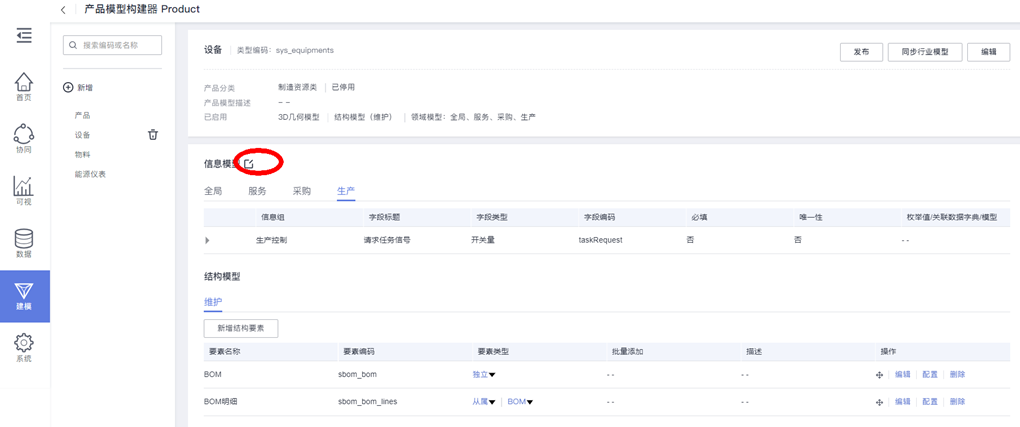Viewport: 1020px width, 427px height.
Task: Open the 首页 home icon
Action: coord(23,83)
